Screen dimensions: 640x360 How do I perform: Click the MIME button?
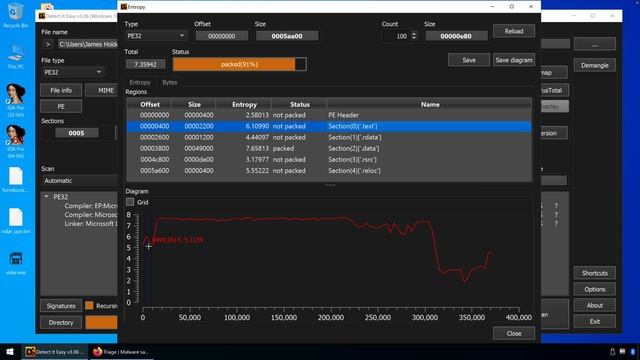(x=102, y=90)
